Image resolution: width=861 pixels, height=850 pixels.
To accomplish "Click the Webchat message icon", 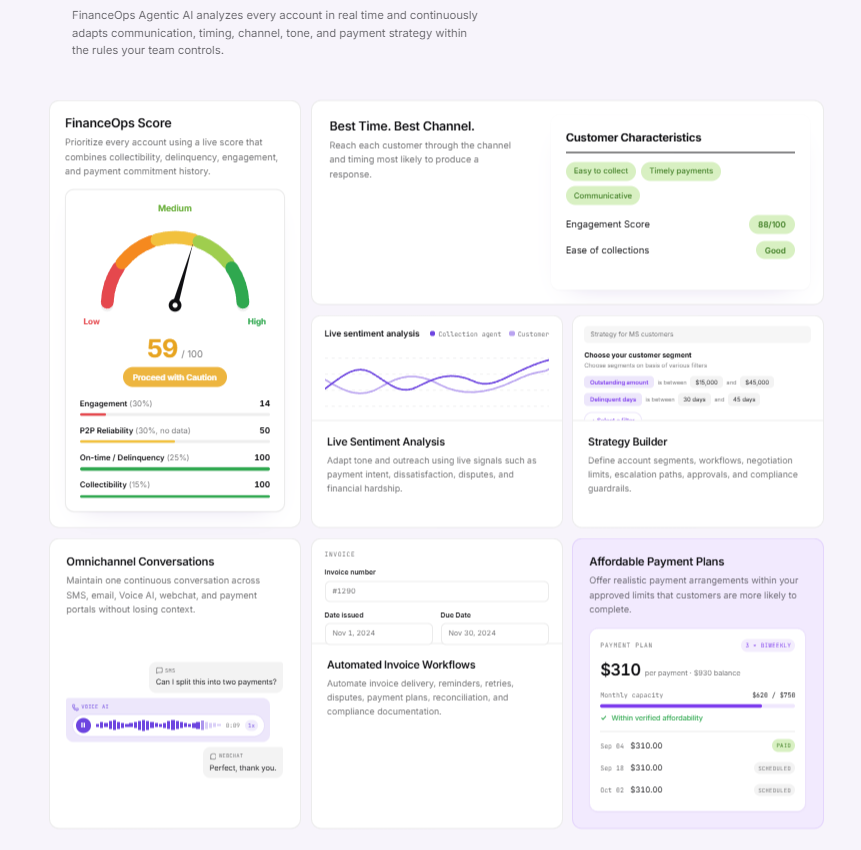I will 213,756.
